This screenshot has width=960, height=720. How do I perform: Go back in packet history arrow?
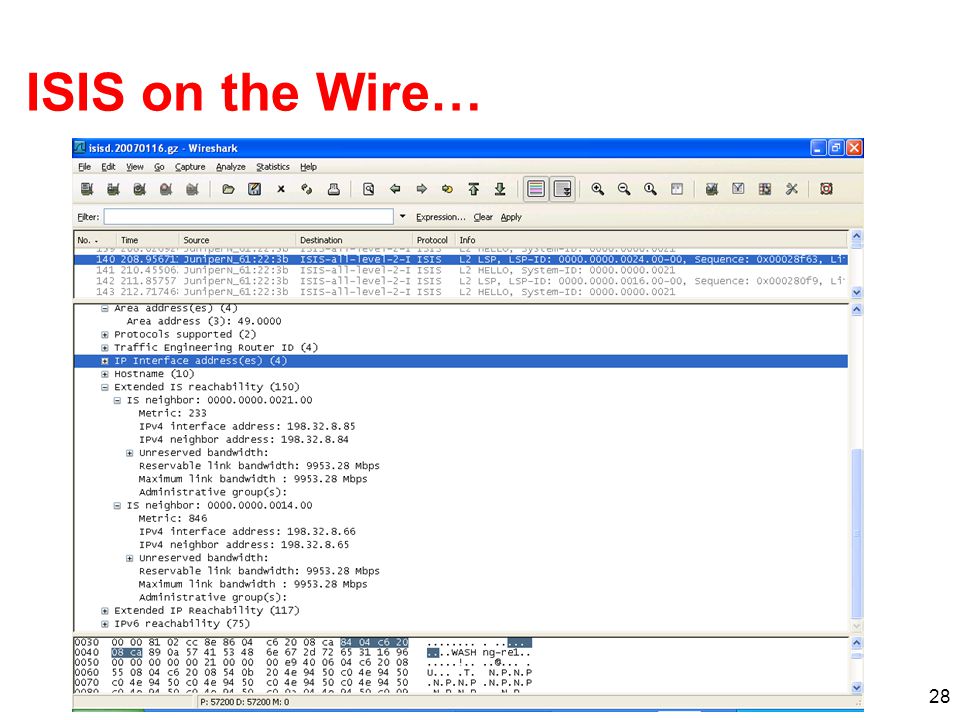point(395,189)
